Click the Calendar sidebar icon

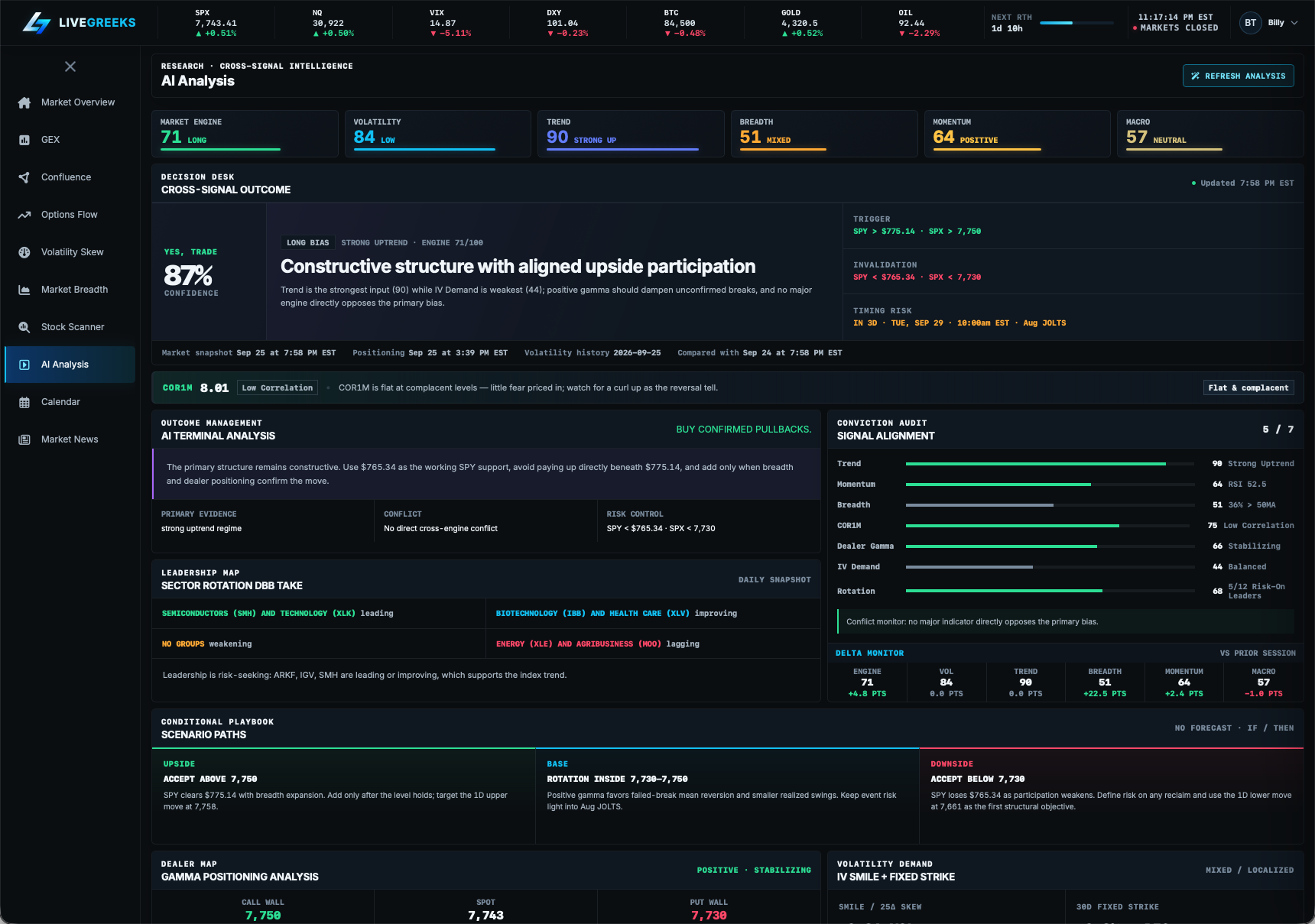[24, 402]
